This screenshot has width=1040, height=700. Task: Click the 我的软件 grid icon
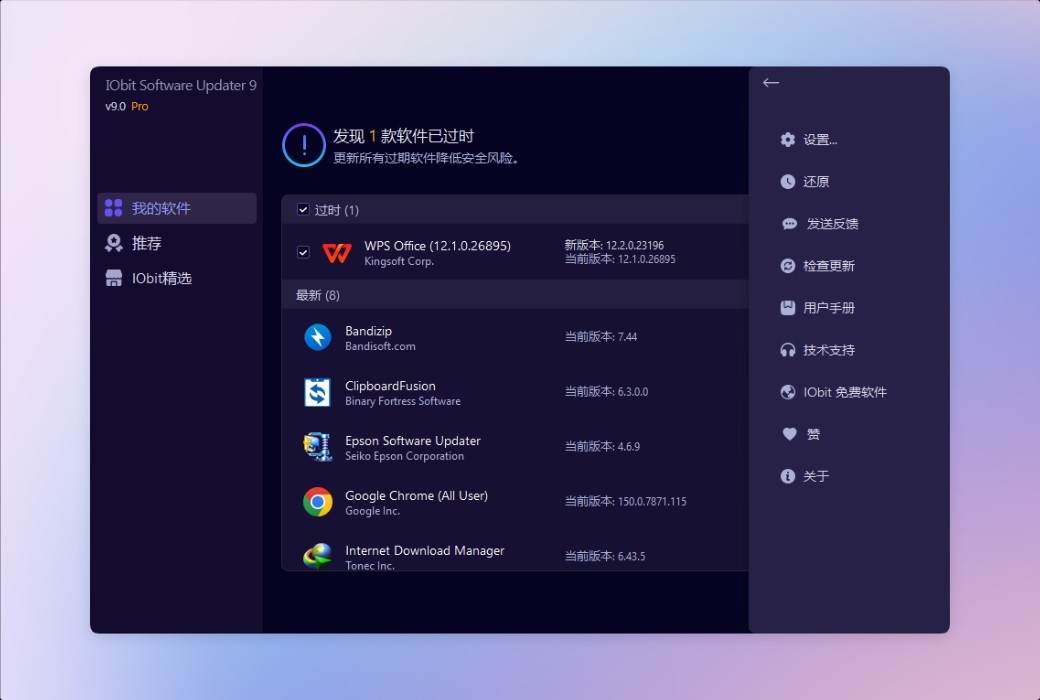(x=113, y=208)
